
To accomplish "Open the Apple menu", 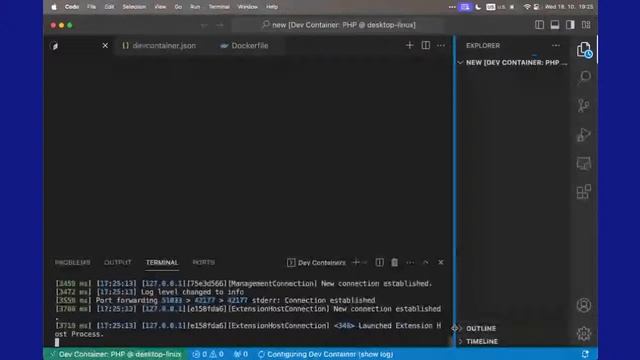I will (54, 7).
